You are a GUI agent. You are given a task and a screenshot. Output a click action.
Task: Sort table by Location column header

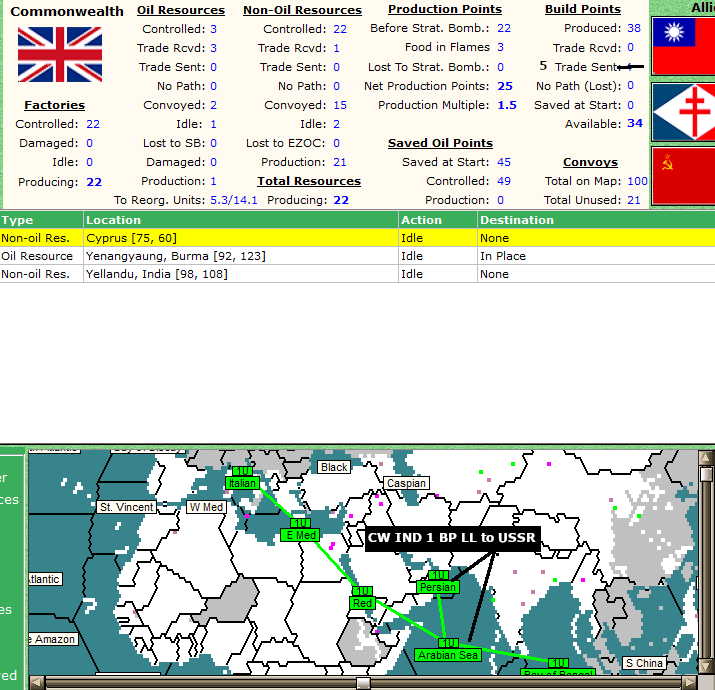pos(241,220)
